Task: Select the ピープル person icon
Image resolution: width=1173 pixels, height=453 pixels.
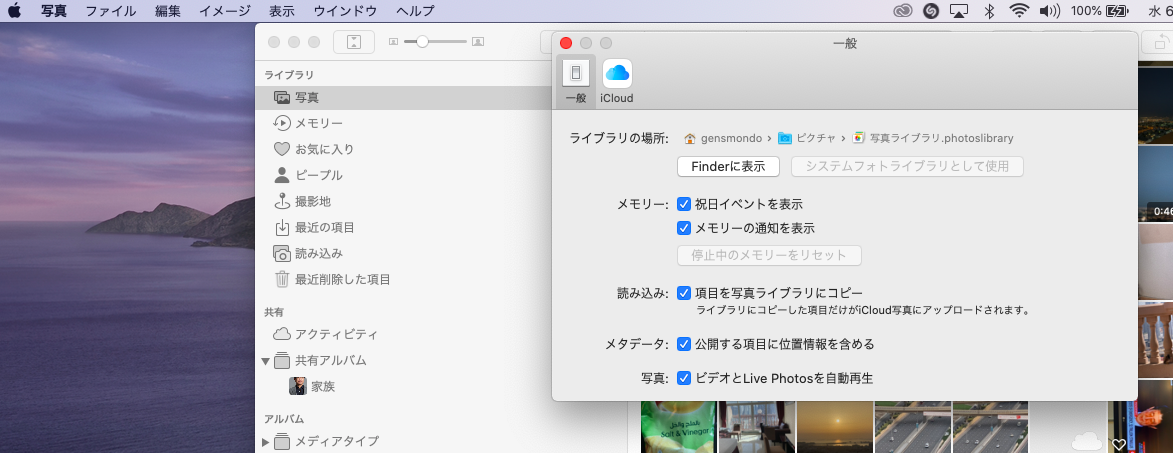Action: tap(282, 175)
